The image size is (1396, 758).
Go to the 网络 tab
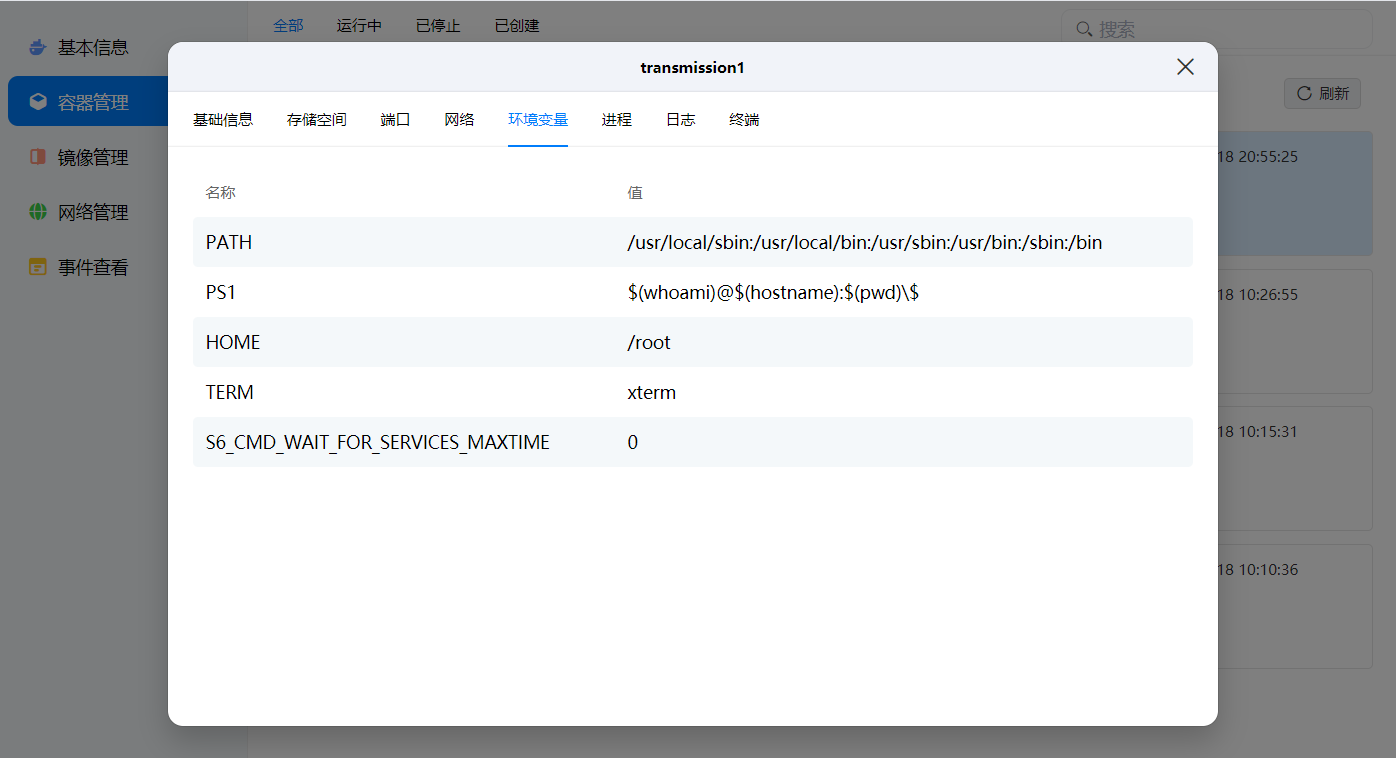click(x=460, y=120)
